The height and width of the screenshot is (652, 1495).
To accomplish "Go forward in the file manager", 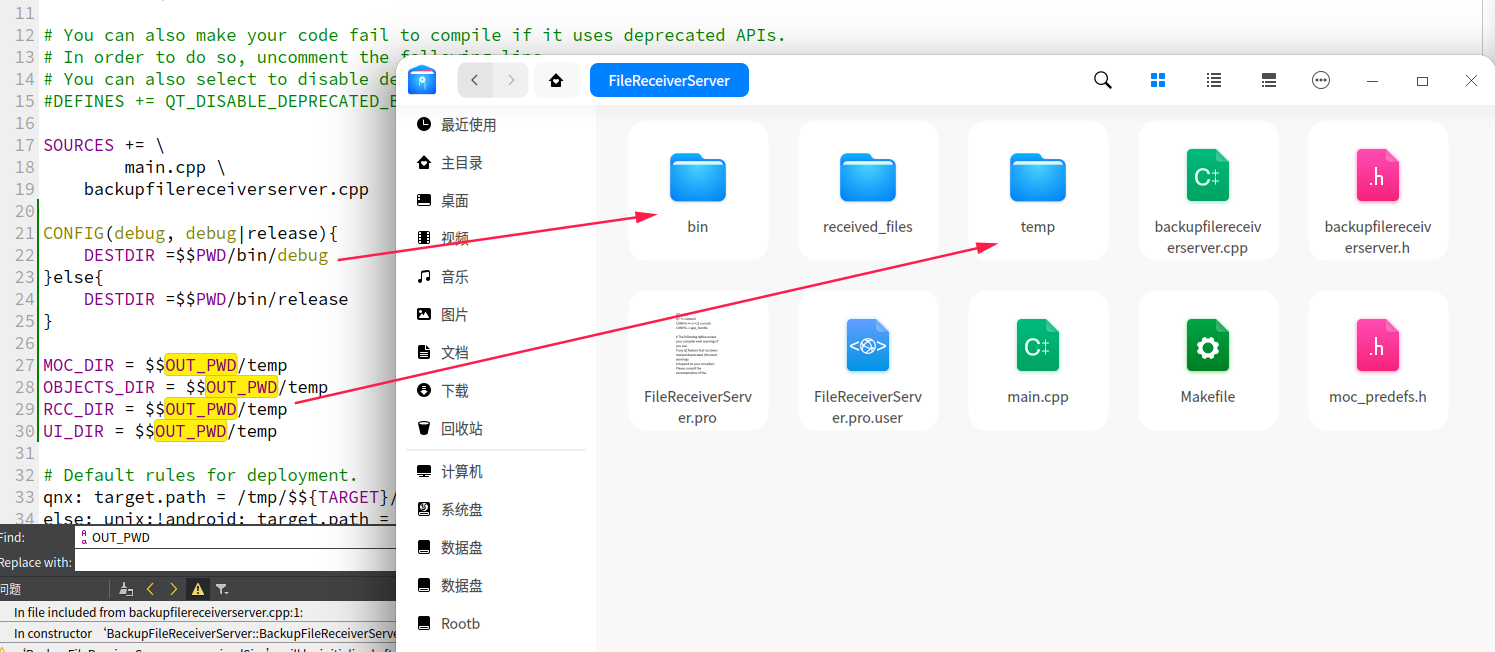I will point(511,80).
